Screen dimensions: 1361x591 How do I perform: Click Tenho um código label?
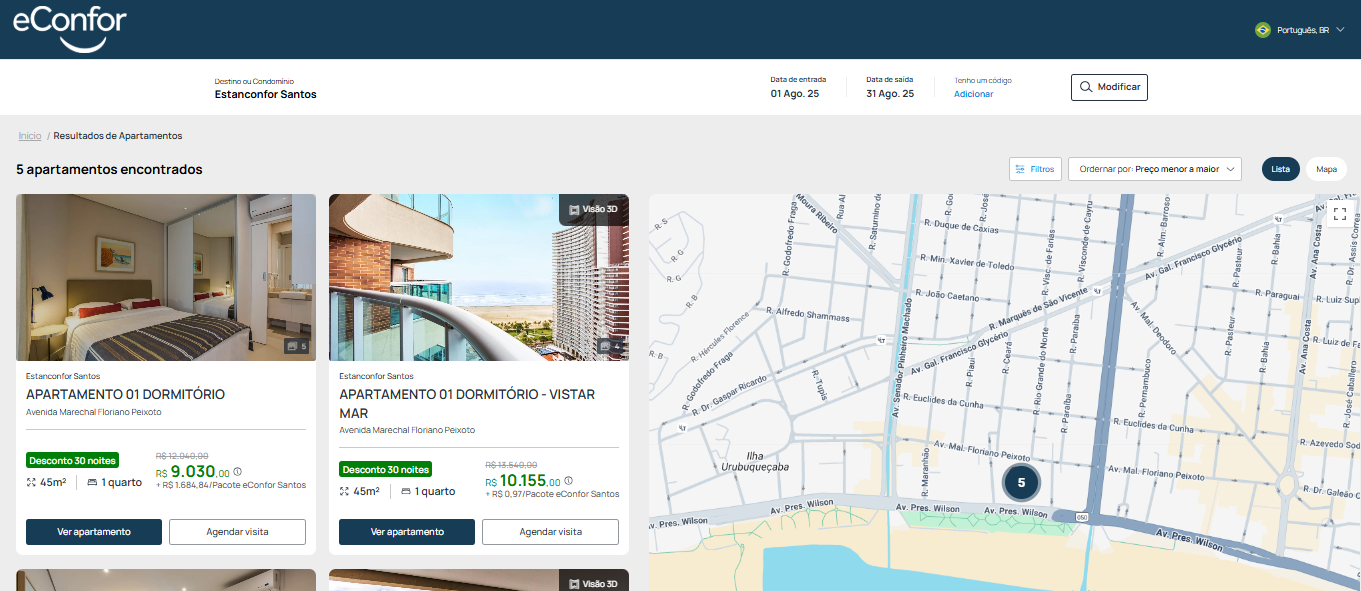(984, 80)
